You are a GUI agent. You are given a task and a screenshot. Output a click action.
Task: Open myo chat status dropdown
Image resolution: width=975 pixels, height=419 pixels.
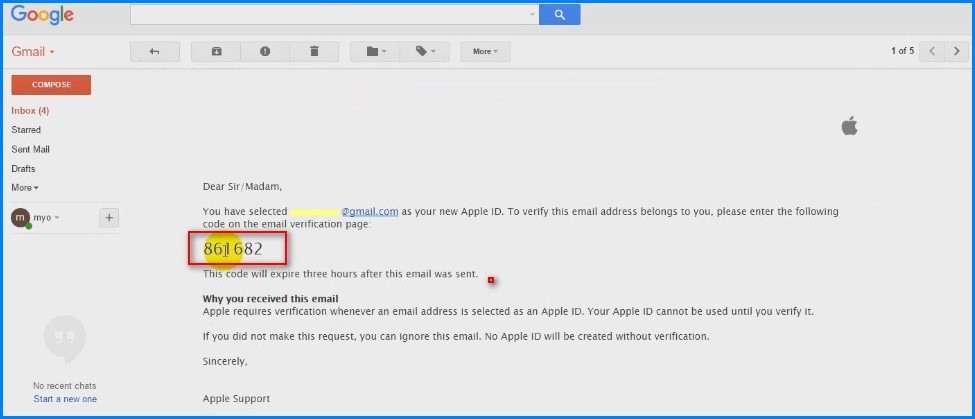(x=57, y=218)
